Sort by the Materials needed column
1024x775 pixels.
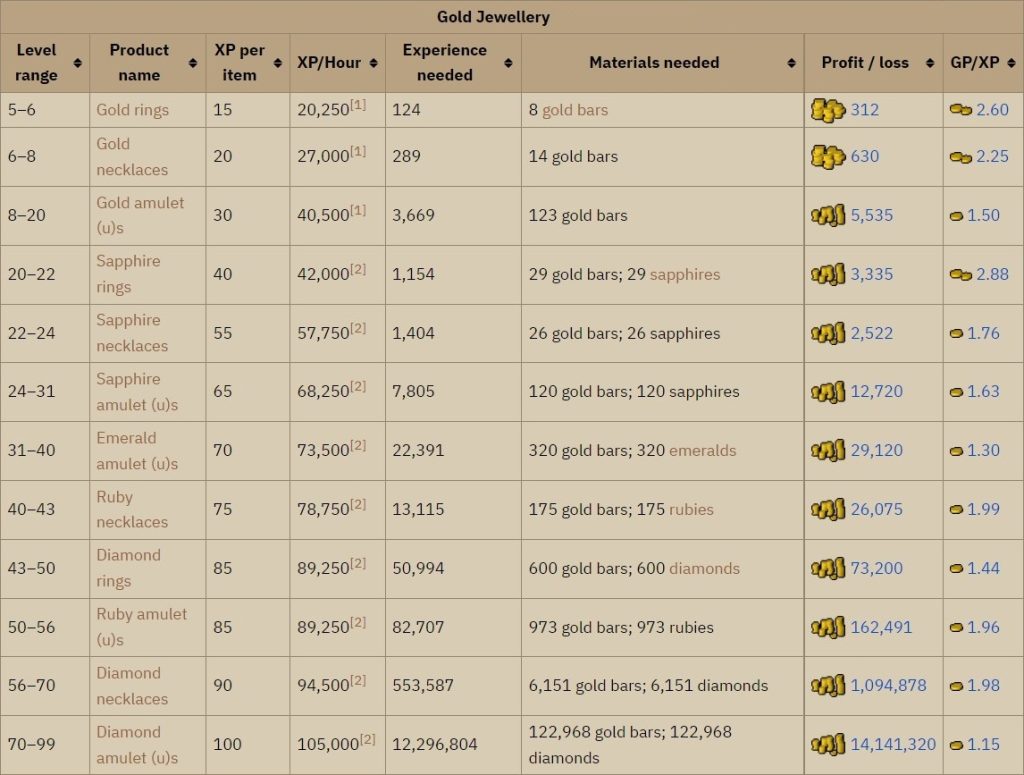(x=790, y=63)
